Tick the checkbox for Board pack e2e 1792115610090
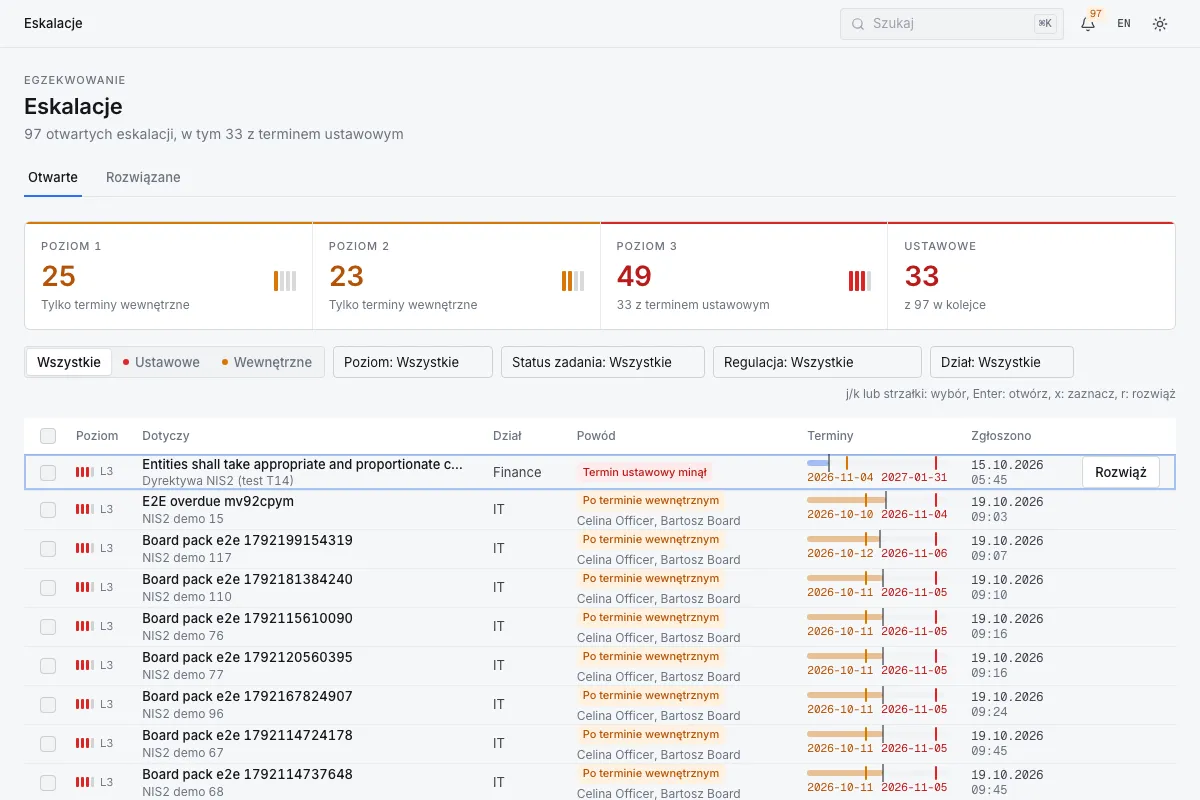Image resolution: width=1200 pixels, height=800 pixels. coord(48,627)
